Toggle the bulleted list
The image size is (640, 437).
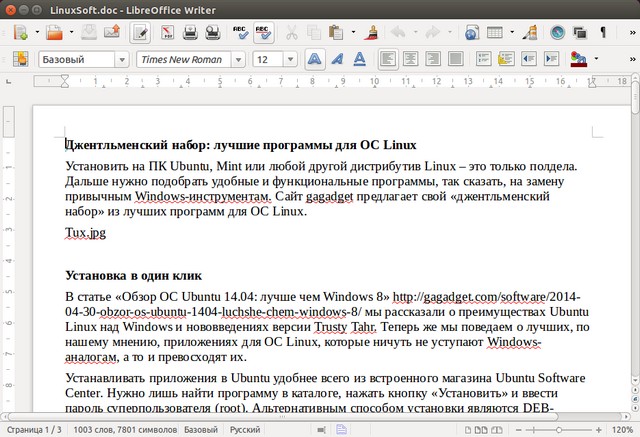tap(506, 59)
